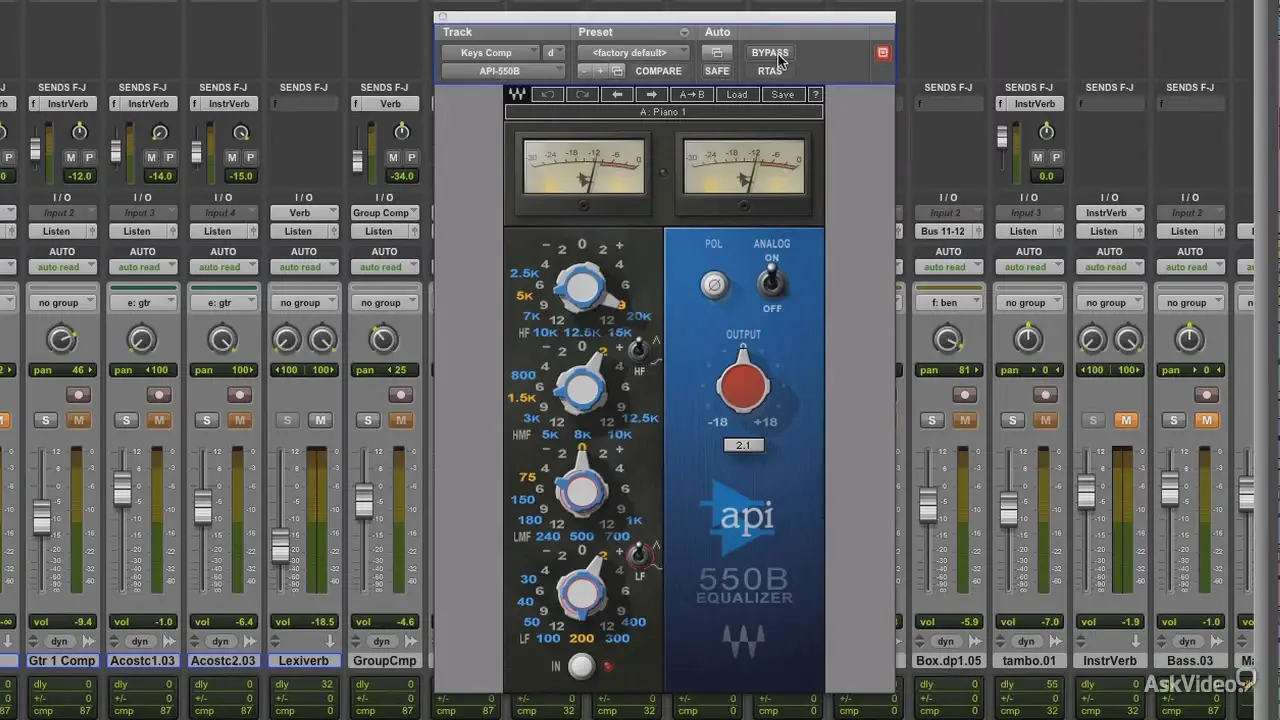Viewport: 1280px width, 720px height.
Task: Toggle the LF shelf/peak switch
Action: 637,554
